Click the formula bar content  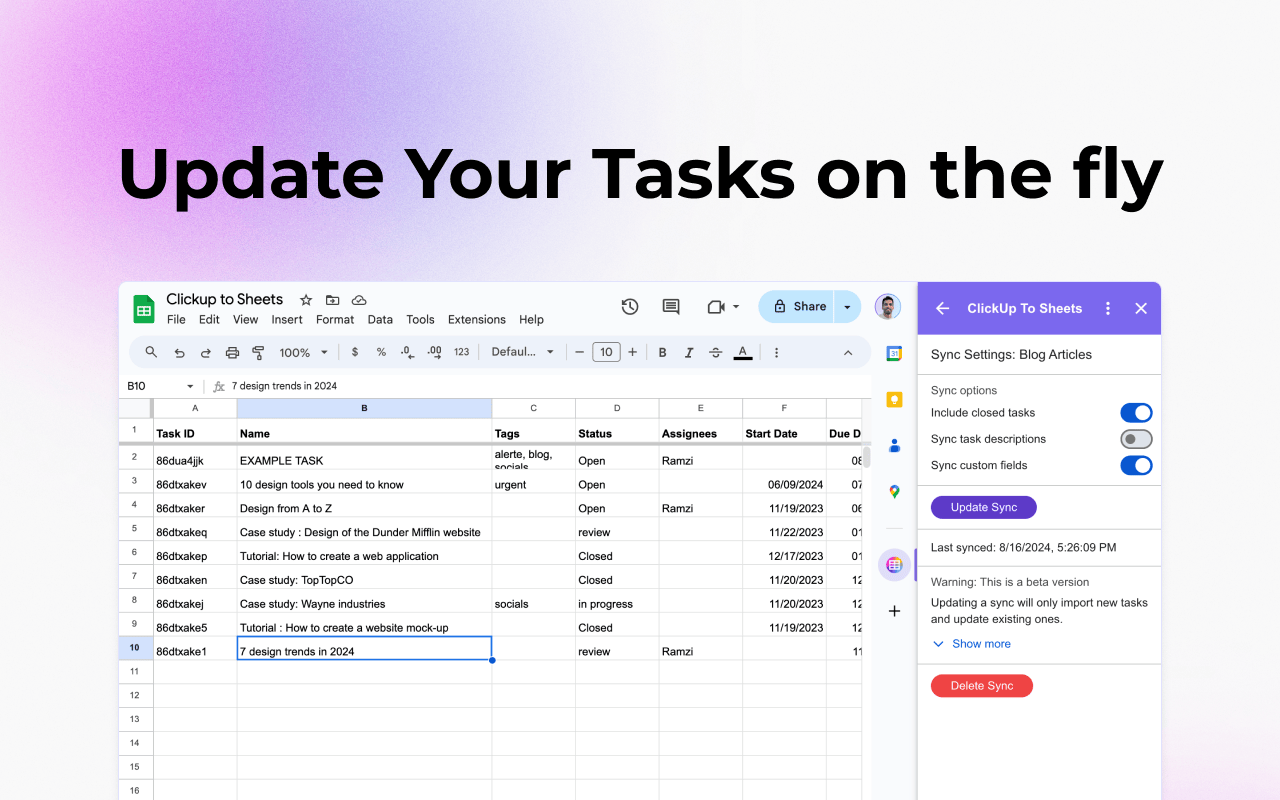[285, 386]
